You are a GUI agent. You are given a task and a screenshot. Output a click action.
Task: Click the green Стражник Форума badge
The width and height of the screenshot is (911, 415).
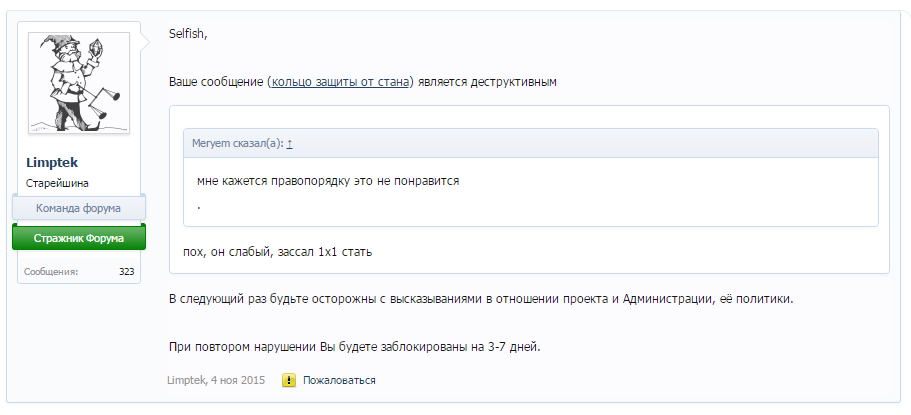point(78,238)
